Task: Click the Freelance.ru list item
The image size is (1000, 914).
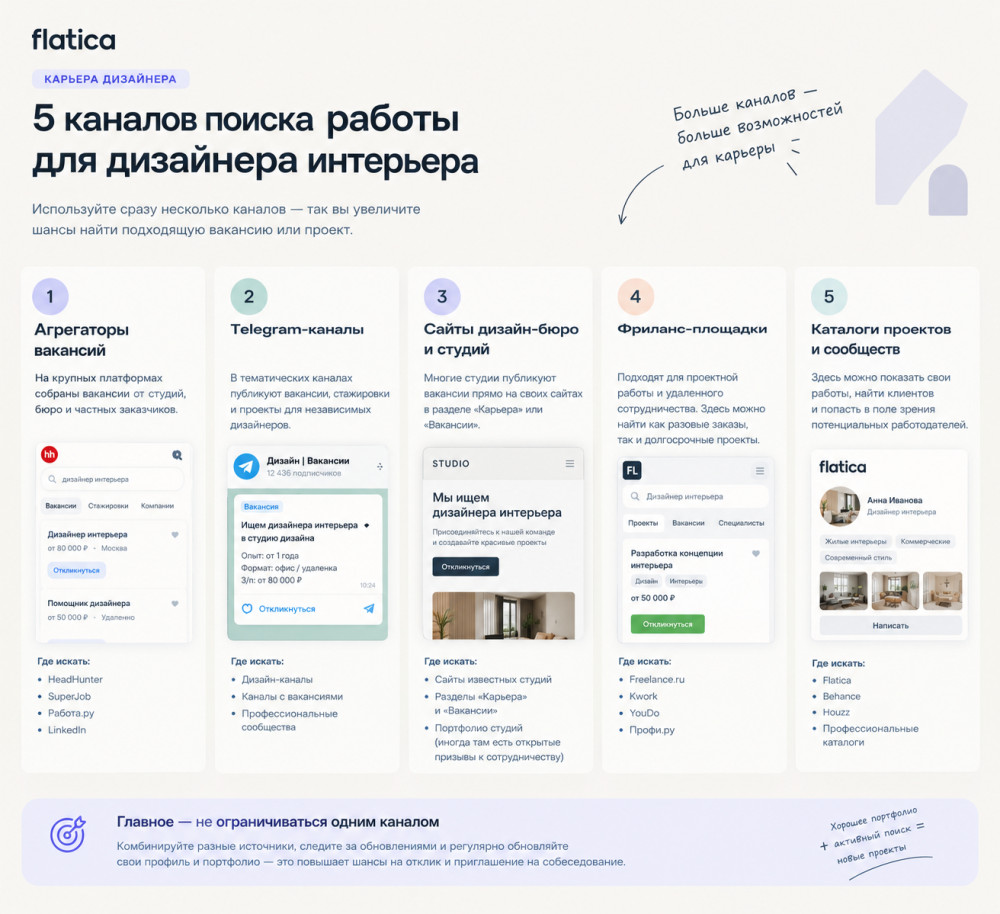Action: tap(656, 679)
